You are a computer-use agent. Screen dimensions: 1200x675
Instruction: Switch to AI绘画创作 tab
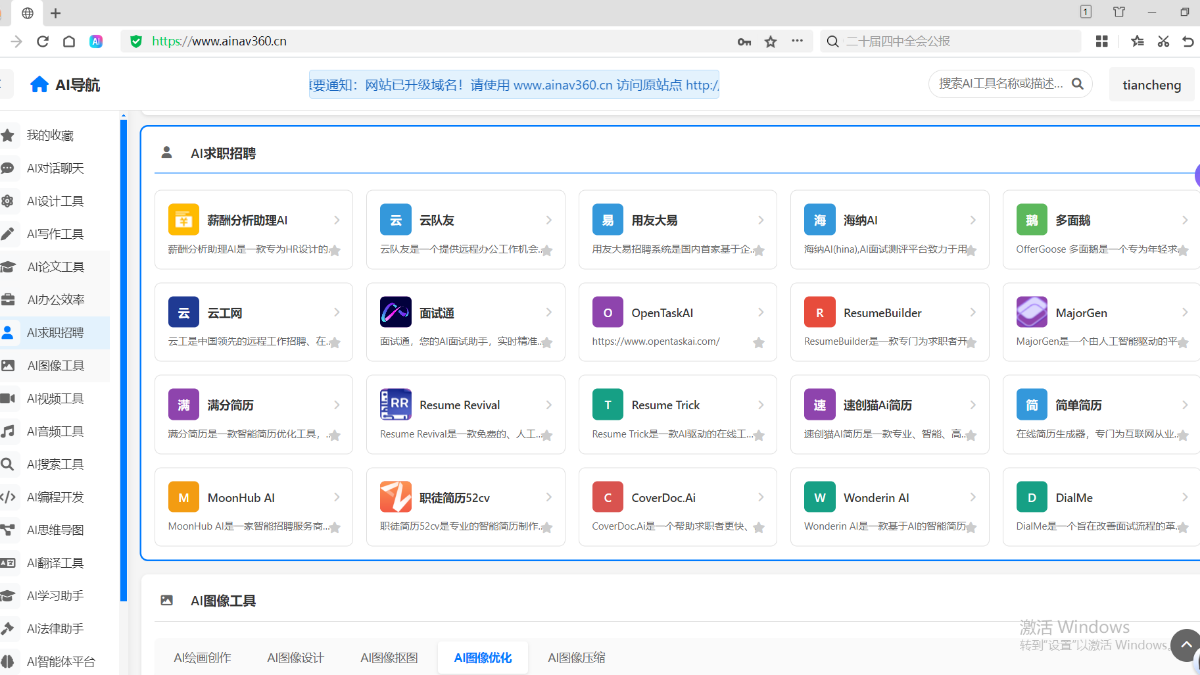(x=202, y=657)
